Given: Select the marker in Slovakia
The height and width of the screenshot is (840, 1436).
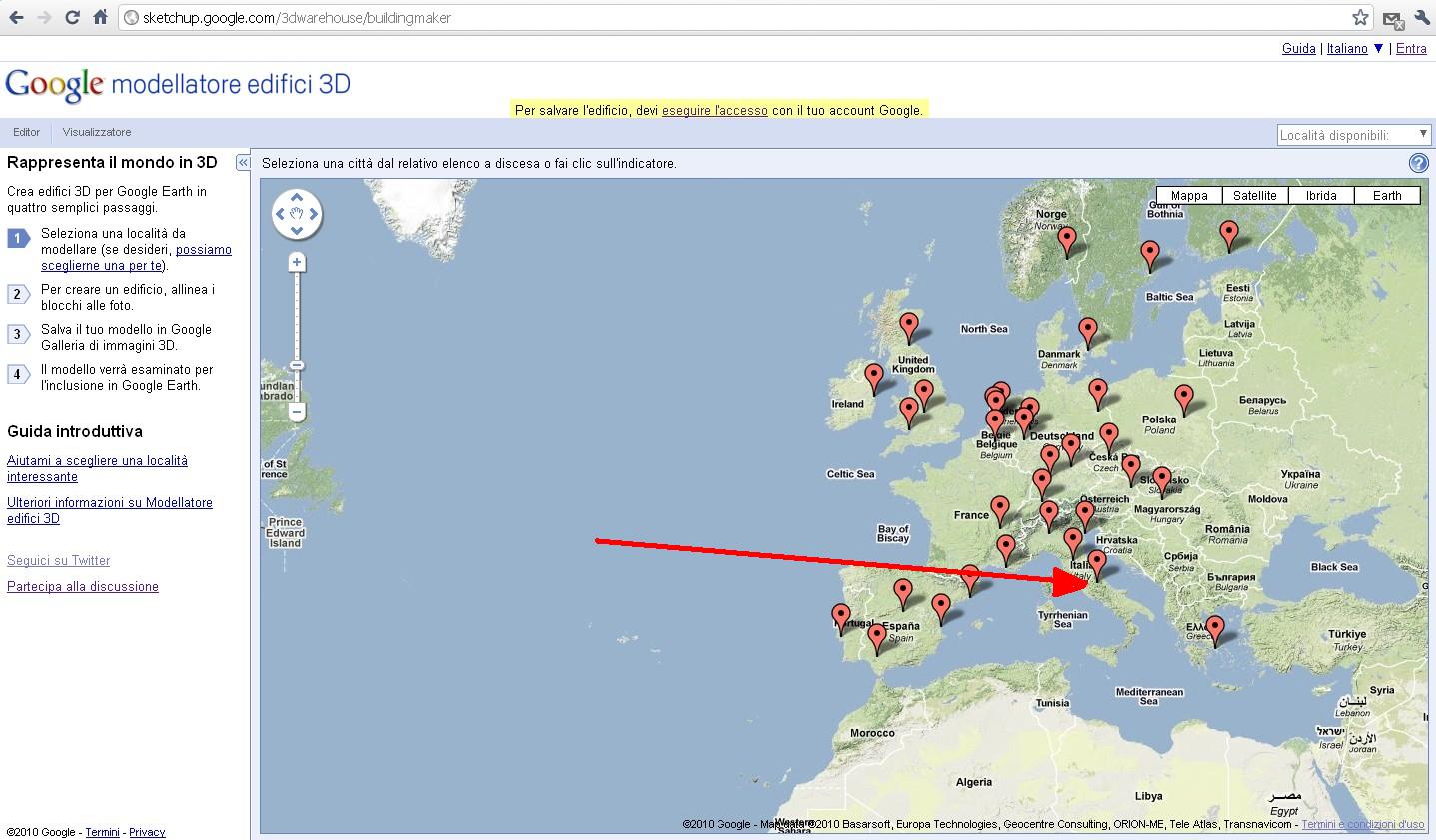Looking at the screenshot, I should click(x=1161, y=482).
